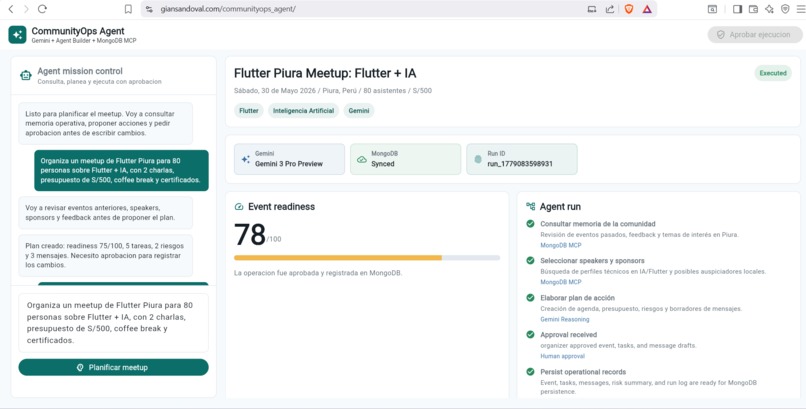Screen dimensions: 806x409
Task: Open the browser hamburger menu
Action: coord(800,9)
